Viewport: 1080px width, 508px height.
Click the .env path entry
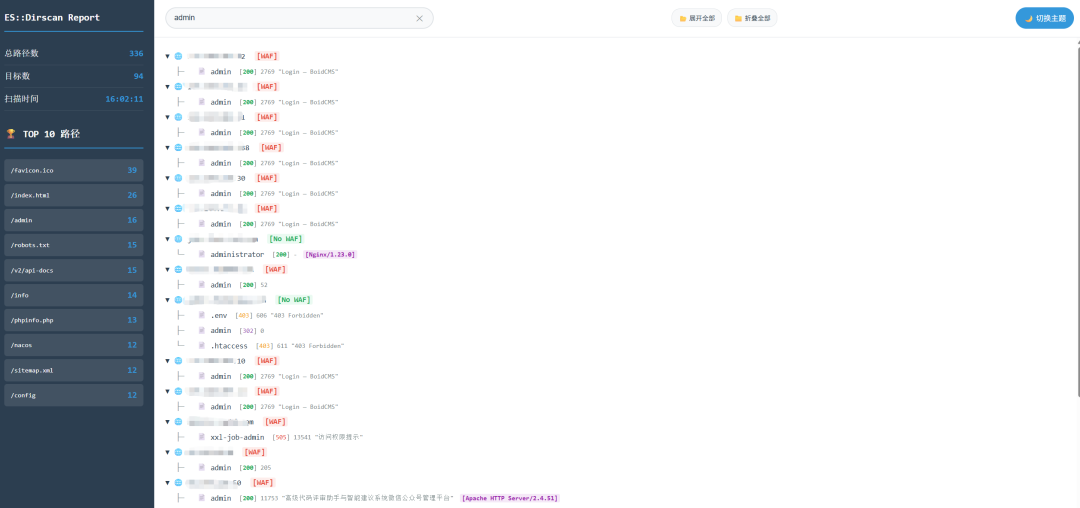pos(219,315)
